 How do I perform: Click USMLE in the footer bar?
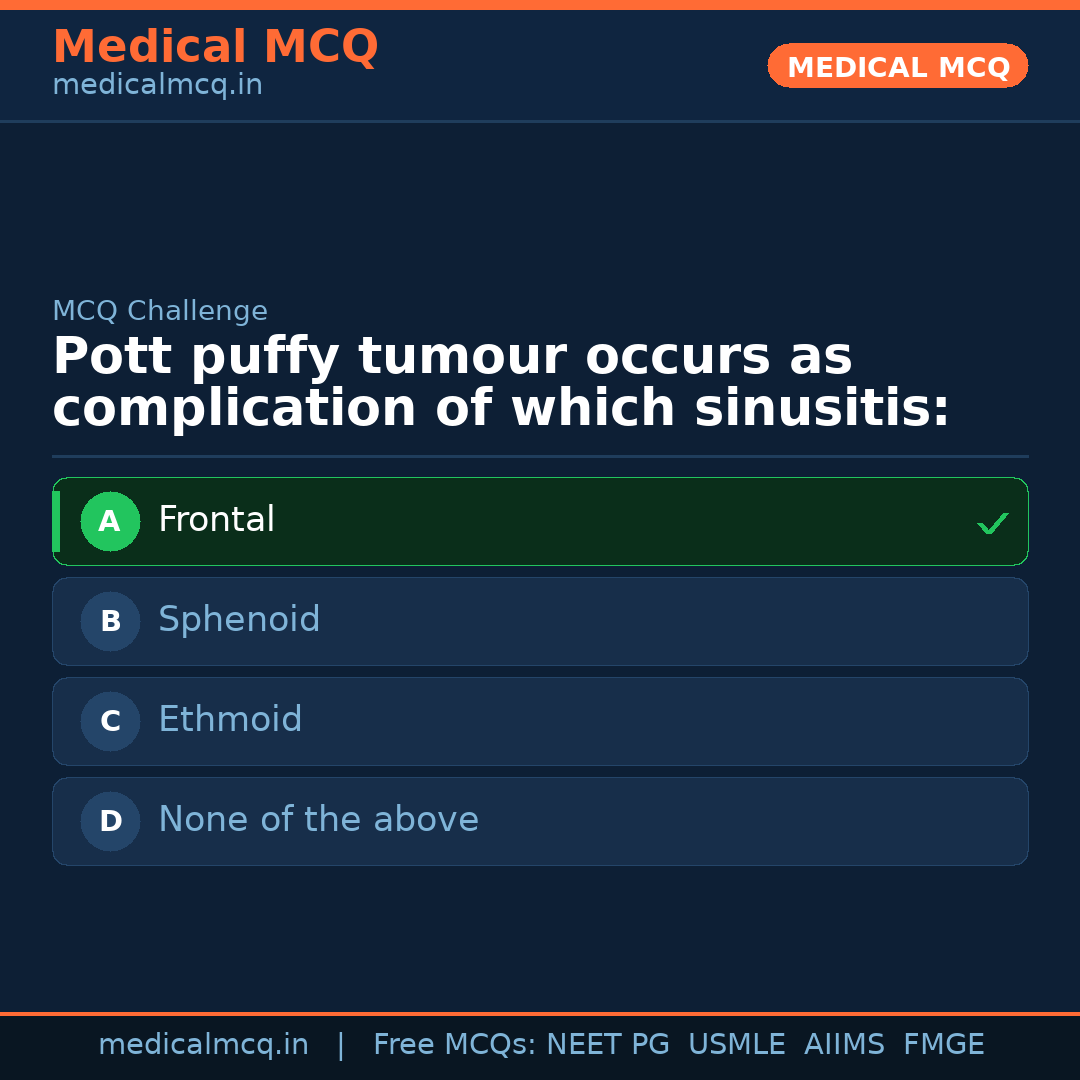tap(737, 1044)
